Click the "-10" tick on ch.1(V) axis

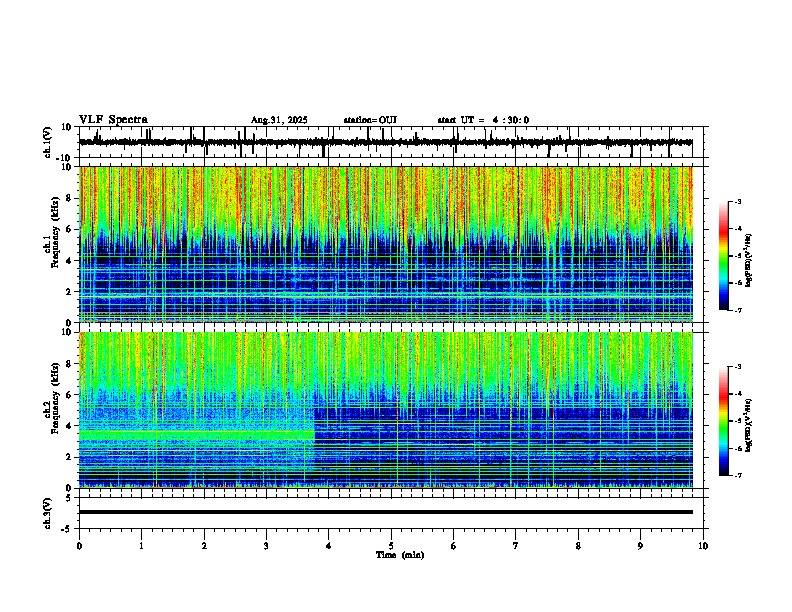coord(64,158)
